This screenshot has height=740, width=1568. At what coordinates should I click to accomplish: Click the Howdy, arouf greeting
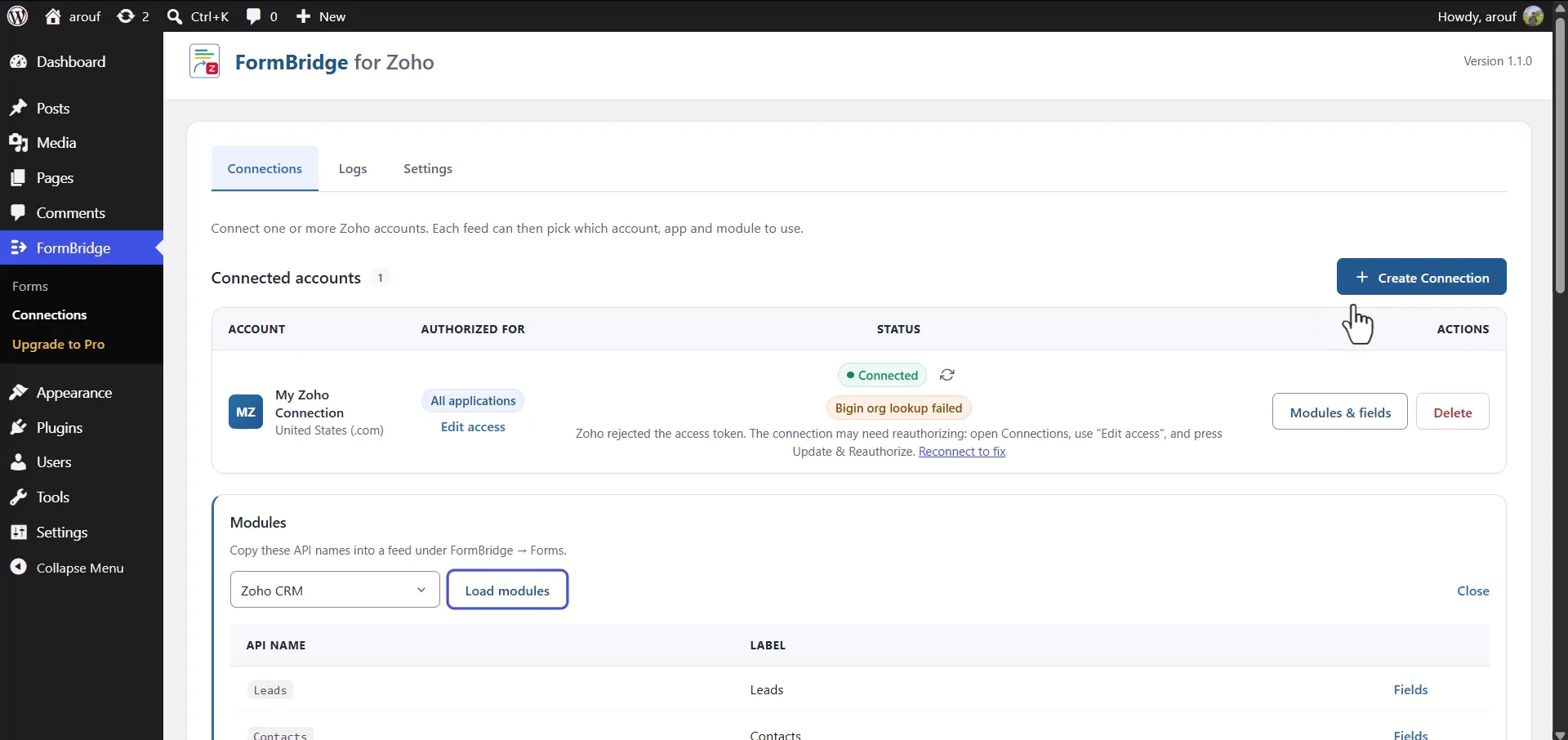(x=1477, y=16)
